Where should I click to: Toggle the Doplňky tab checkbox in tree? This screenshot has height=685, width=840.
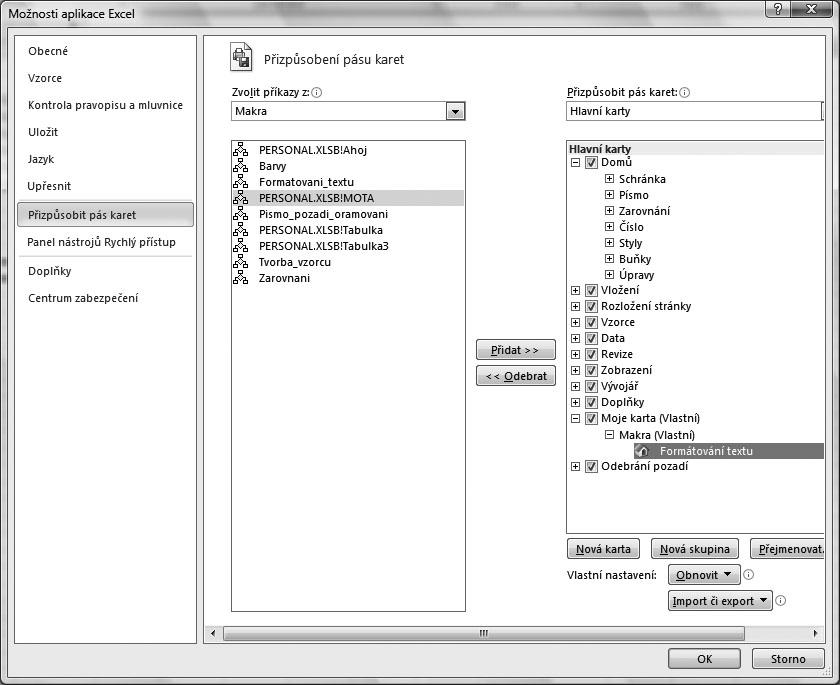point(591,403)
